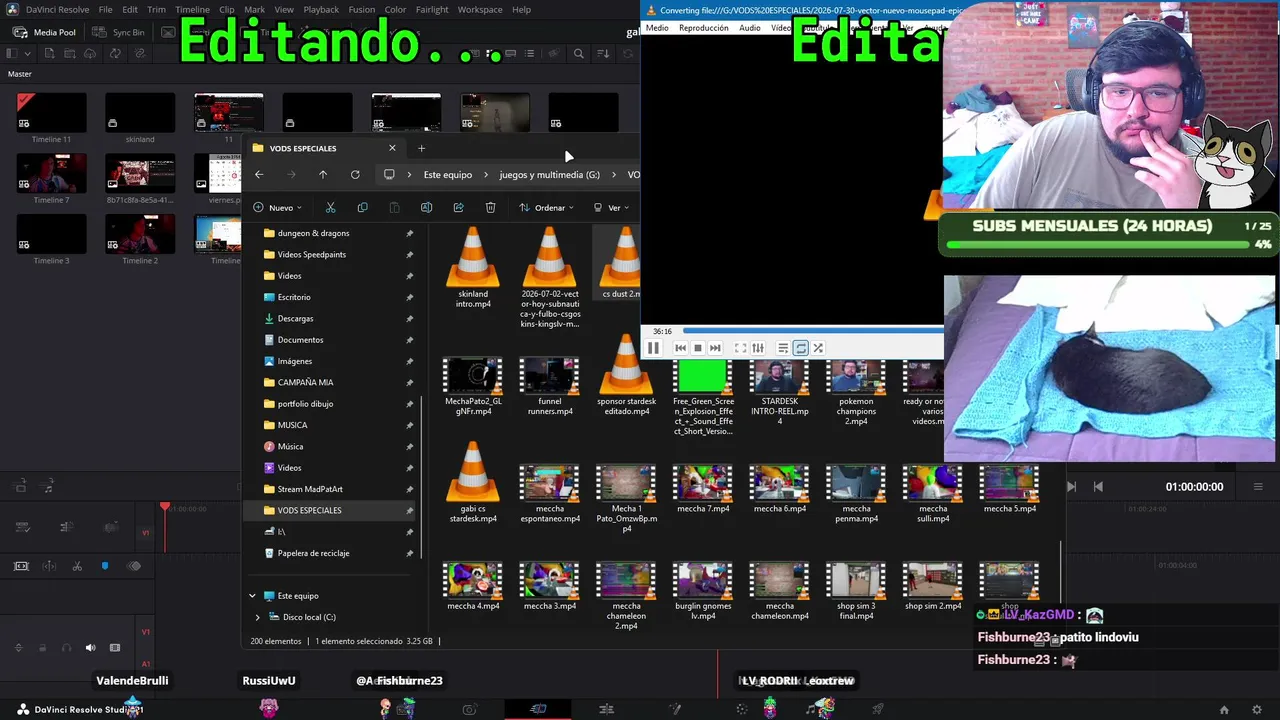Copy the selected file in Explorer
The width and height of the screenshot is (1280, 720).
[x=362, y=208]
